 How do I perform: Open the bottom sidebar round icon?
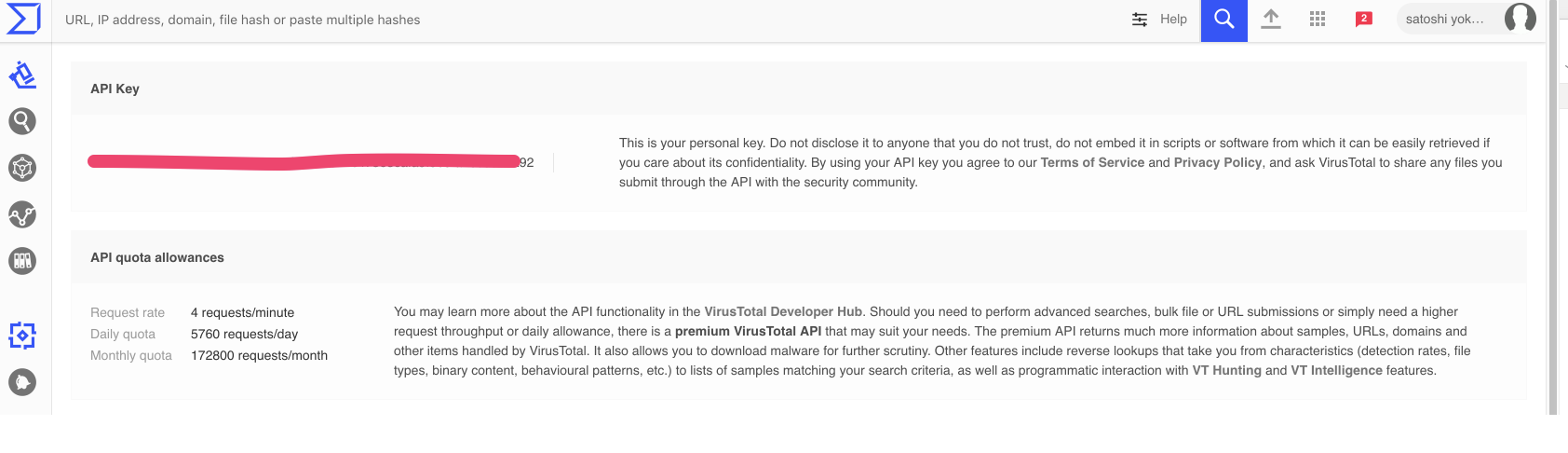[22, 382]
